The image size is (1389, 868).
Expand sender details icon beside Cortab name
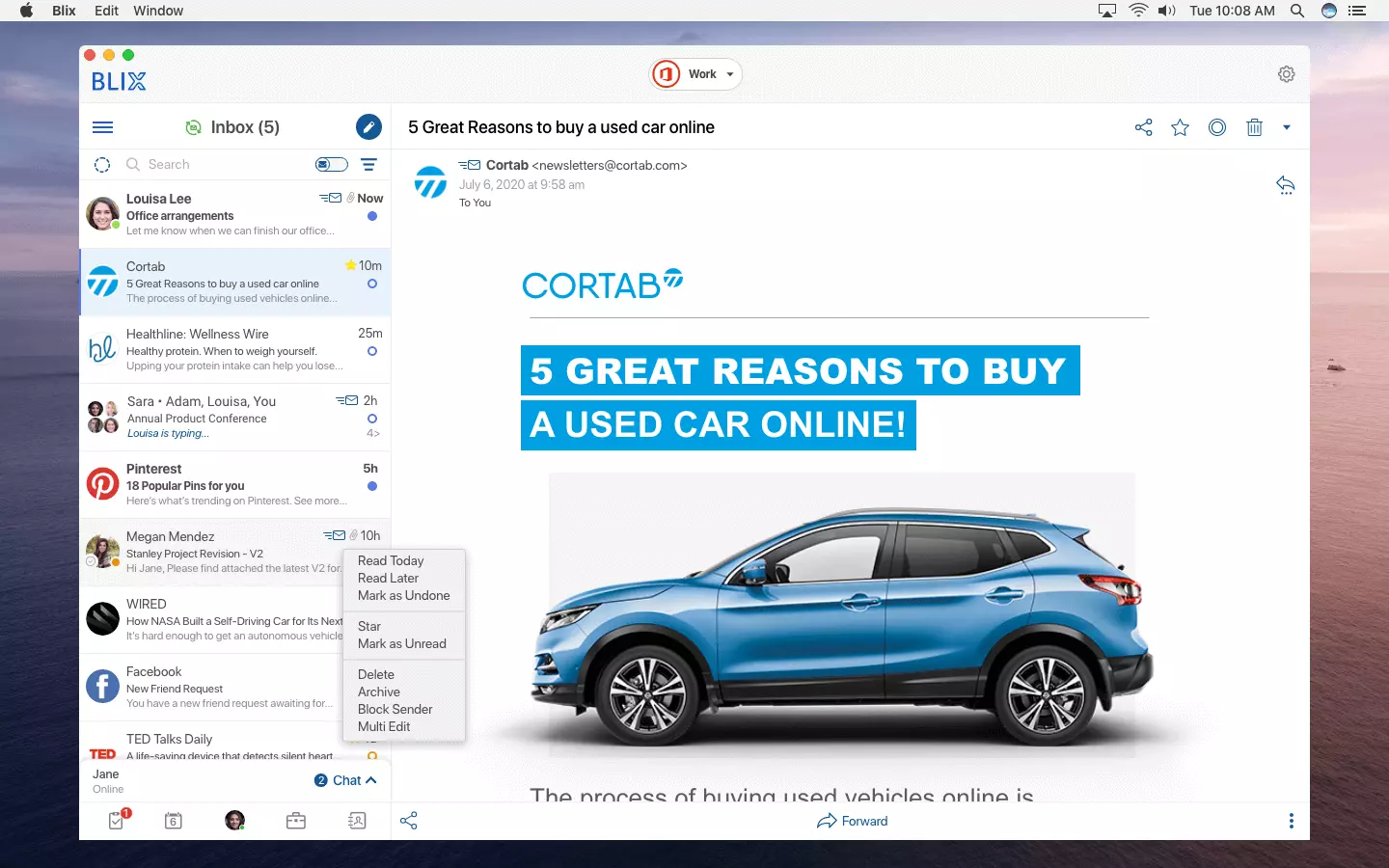[x=470, y=165]
